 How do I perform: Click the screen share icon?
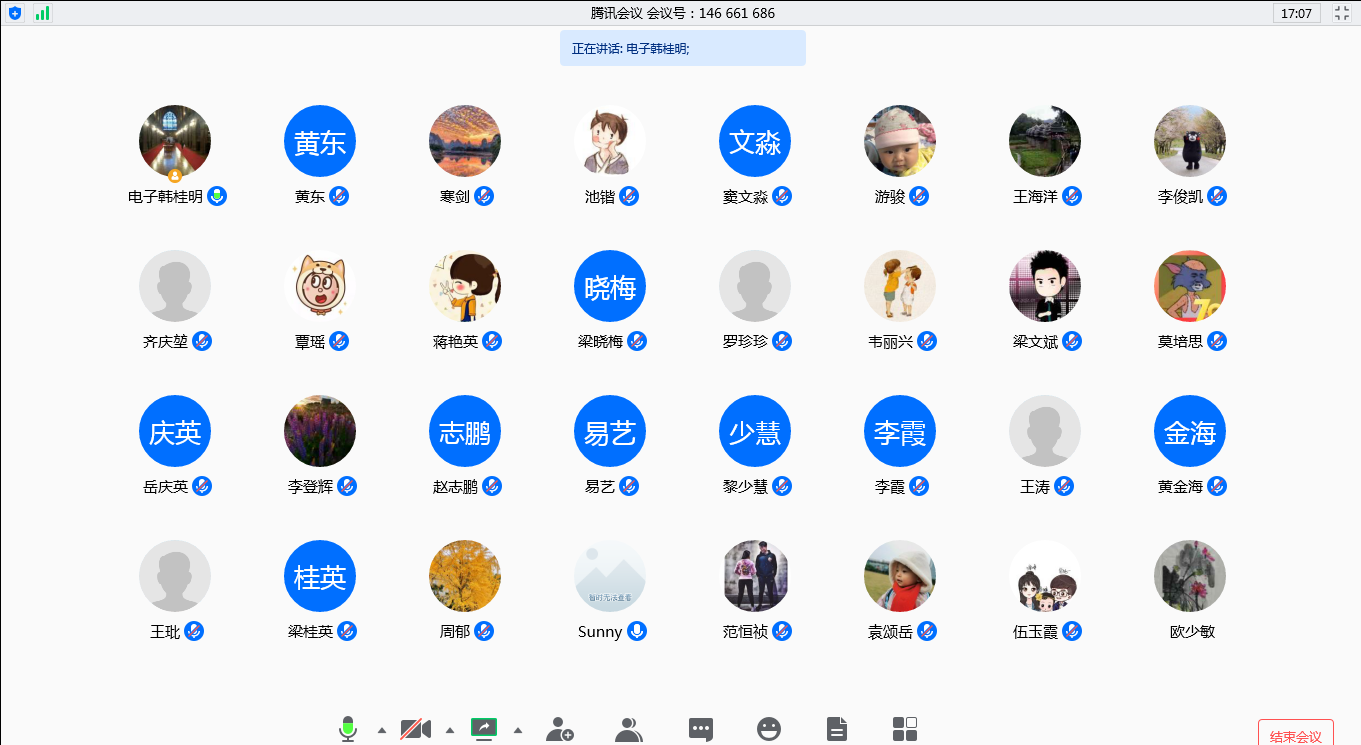[484, 729]
